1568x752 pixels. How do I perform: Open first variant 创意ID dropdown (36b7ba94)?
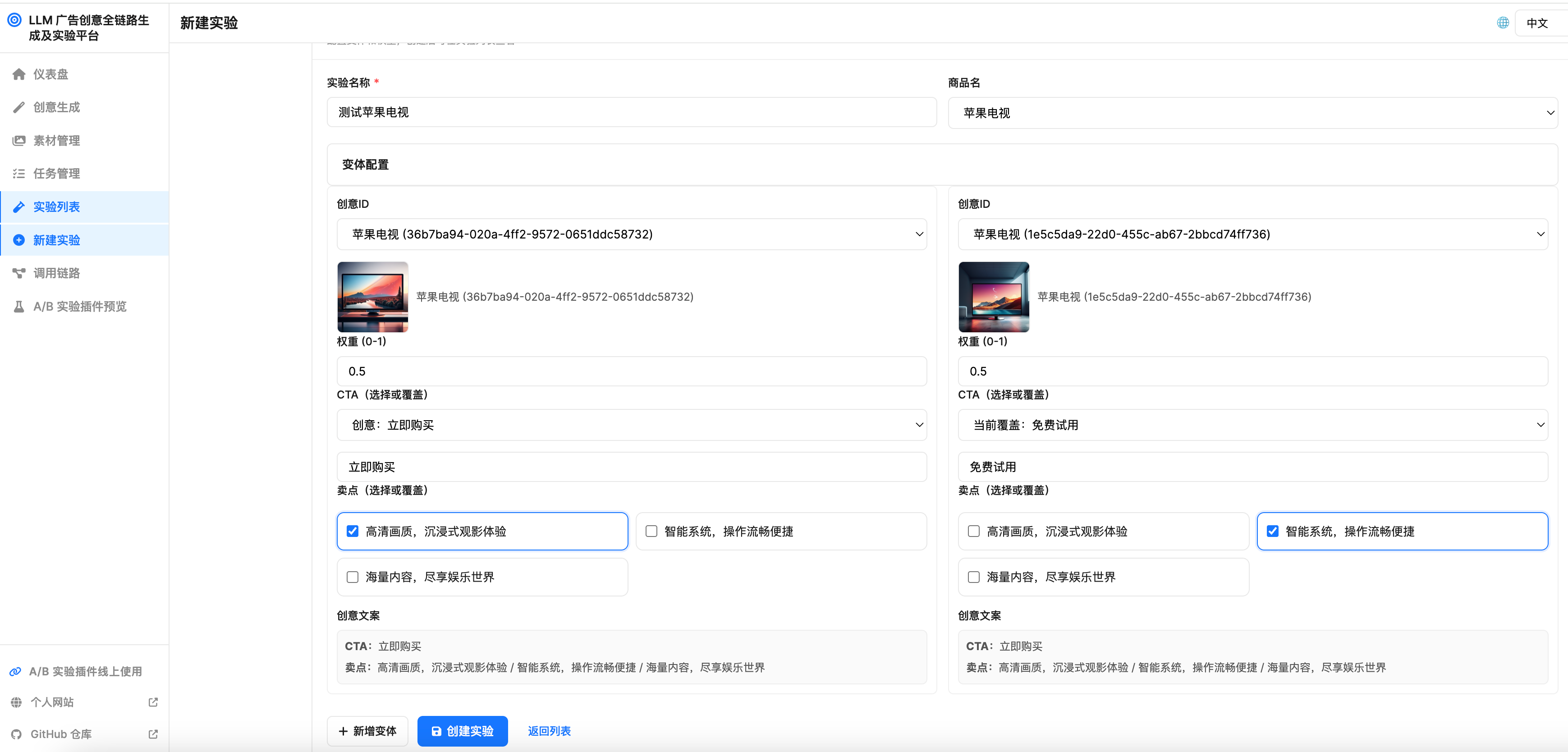coord(632,234)
